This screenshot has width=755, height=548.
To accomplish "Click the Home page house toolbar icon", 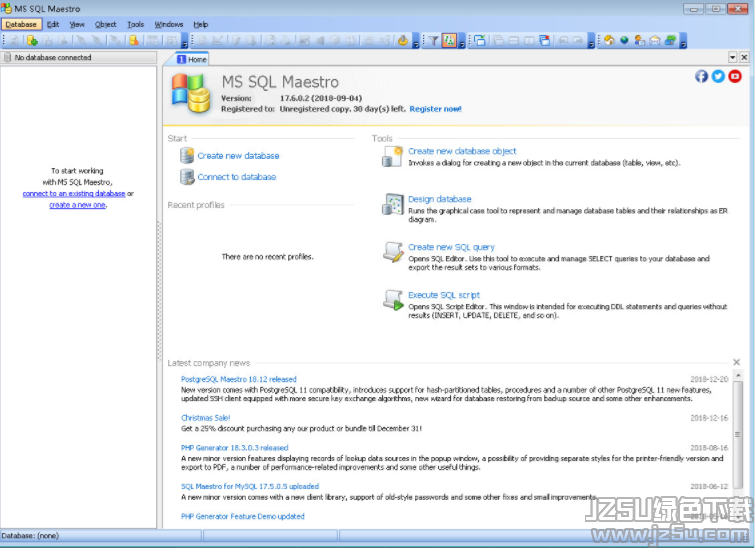I will pos(609,40).
